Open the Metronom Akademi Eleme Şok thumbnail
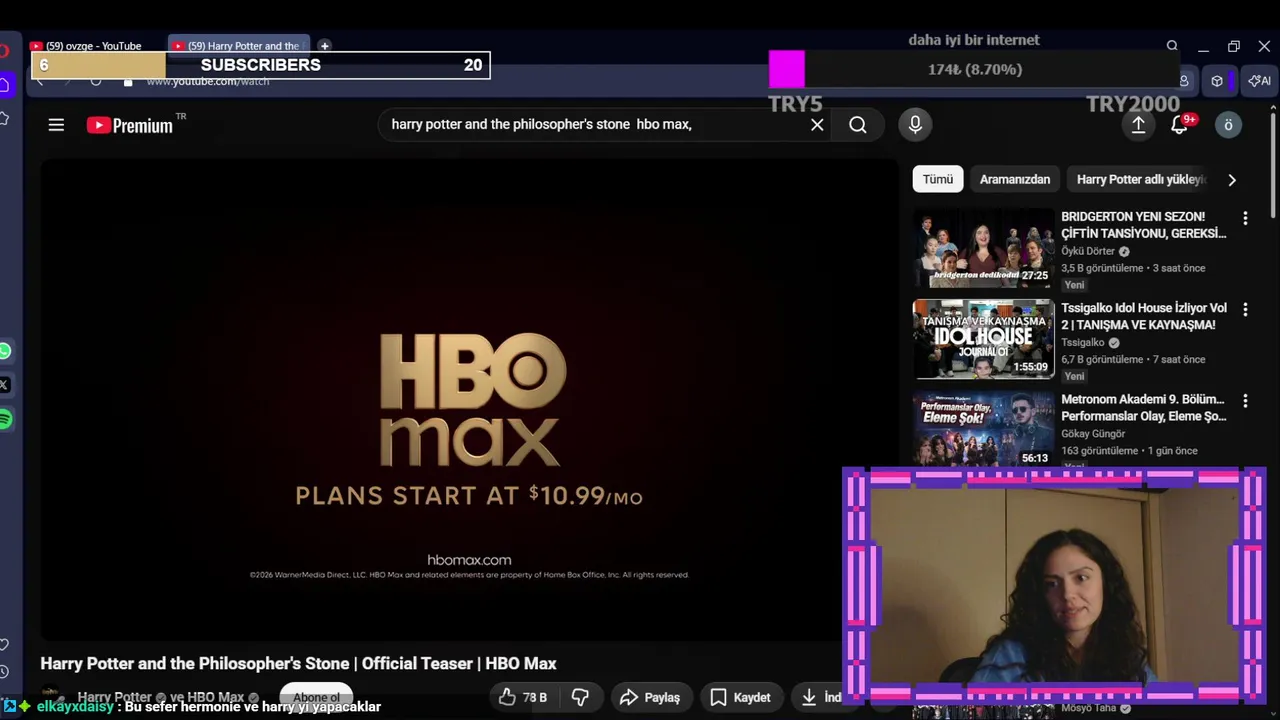This screenshot has width=1280, height=720. (983, 429)
